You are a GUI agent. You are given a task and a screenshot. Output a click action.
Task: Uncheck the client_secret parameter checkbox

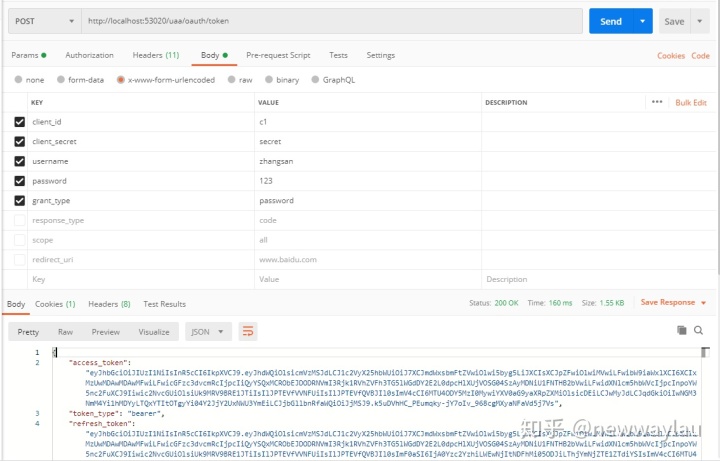tap(19, 141)
